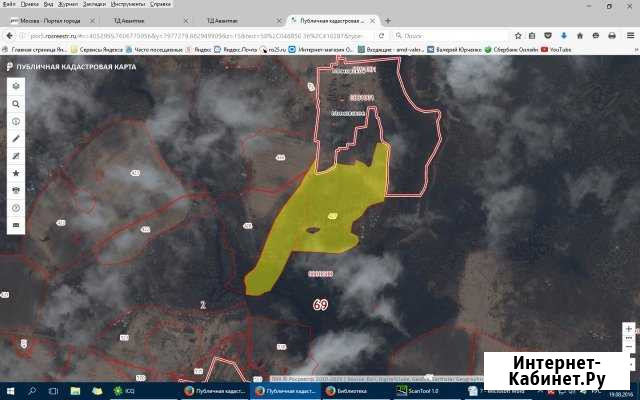640x400 pixels.
Task: Switch to the Москва - Портал города tab
Action: tap(50, 20)
